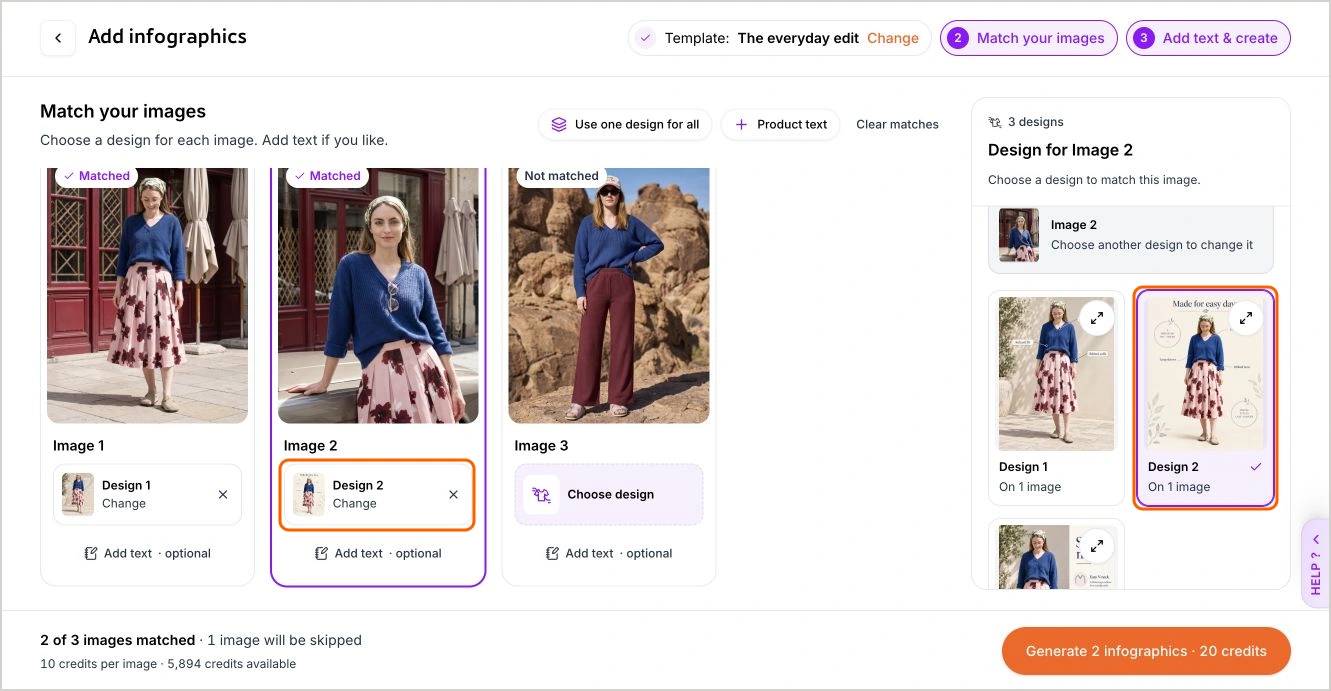The height and width of the screenshot is (691, 1331).
Task: Change the selected template
Action: [892, 38]
